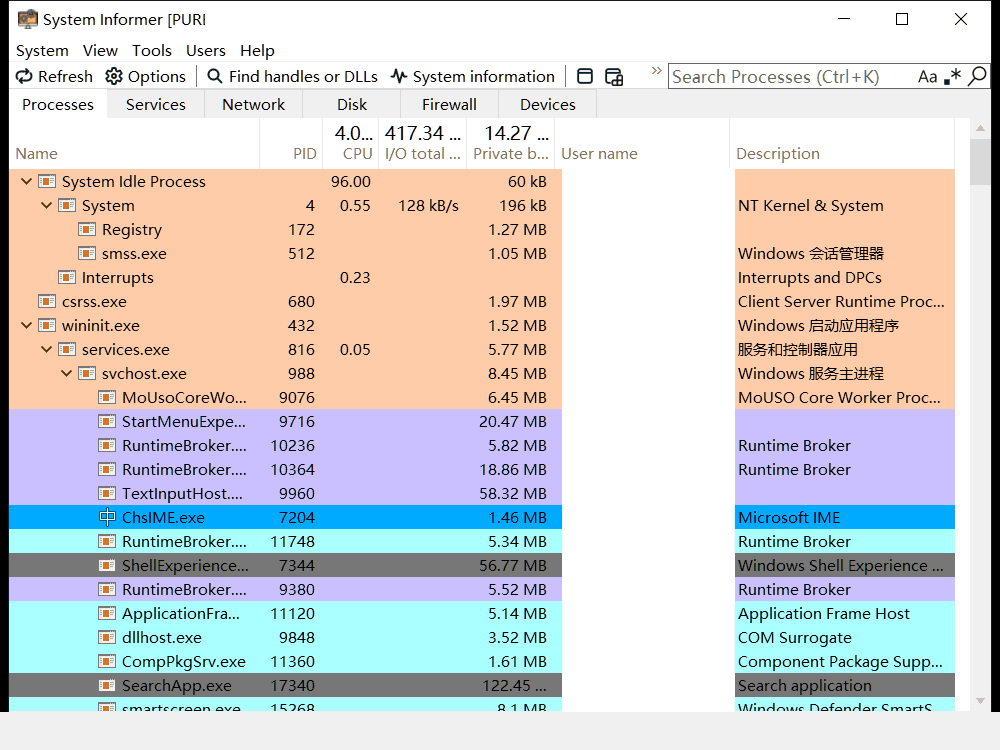This screenshot has width=1000, height=750.
Task: Collapse the System process node
Action: tap(47, 205)
